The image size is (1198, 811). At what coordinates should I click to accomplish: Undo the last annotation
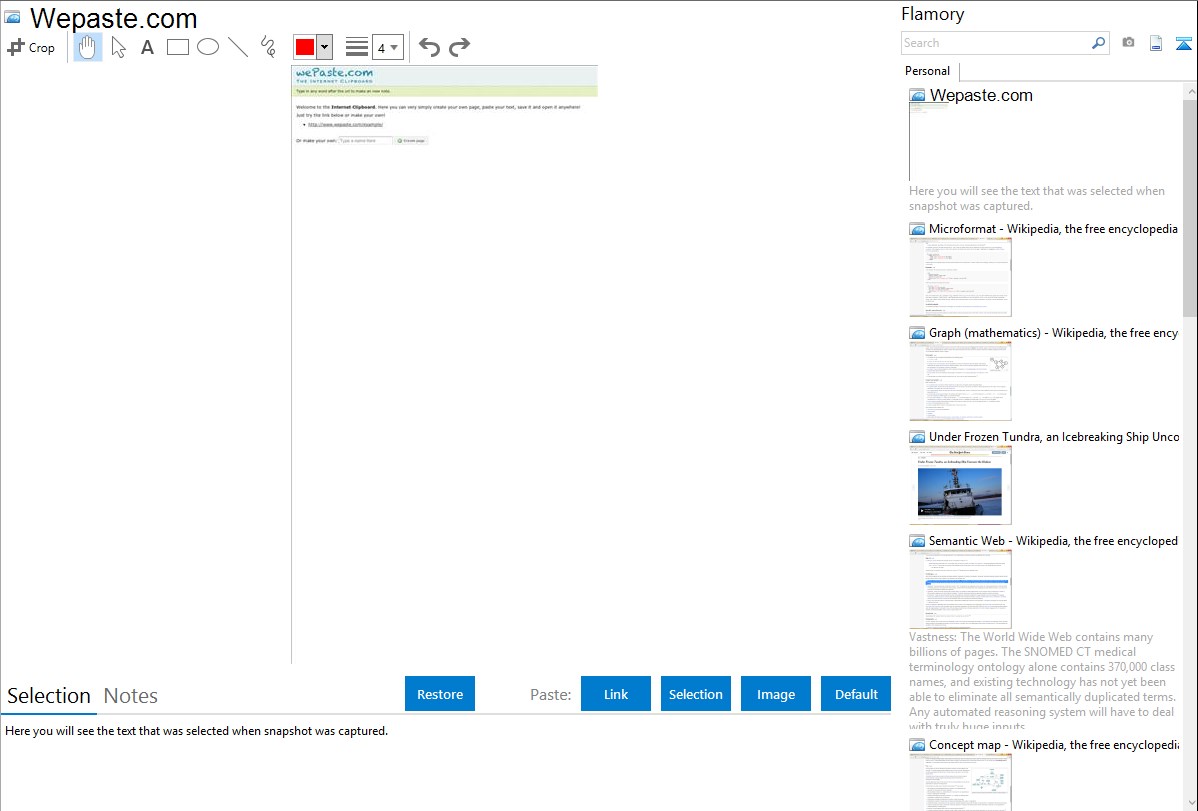(429, 47)
